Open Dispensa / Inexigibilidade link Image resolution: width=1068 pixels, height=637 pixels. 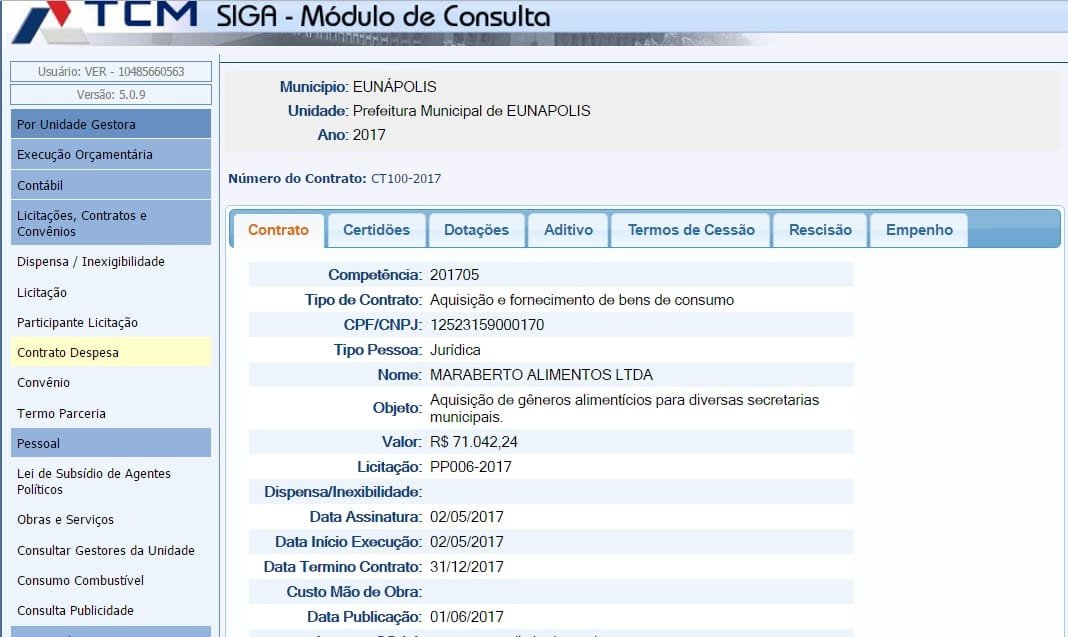pos(91,262)
